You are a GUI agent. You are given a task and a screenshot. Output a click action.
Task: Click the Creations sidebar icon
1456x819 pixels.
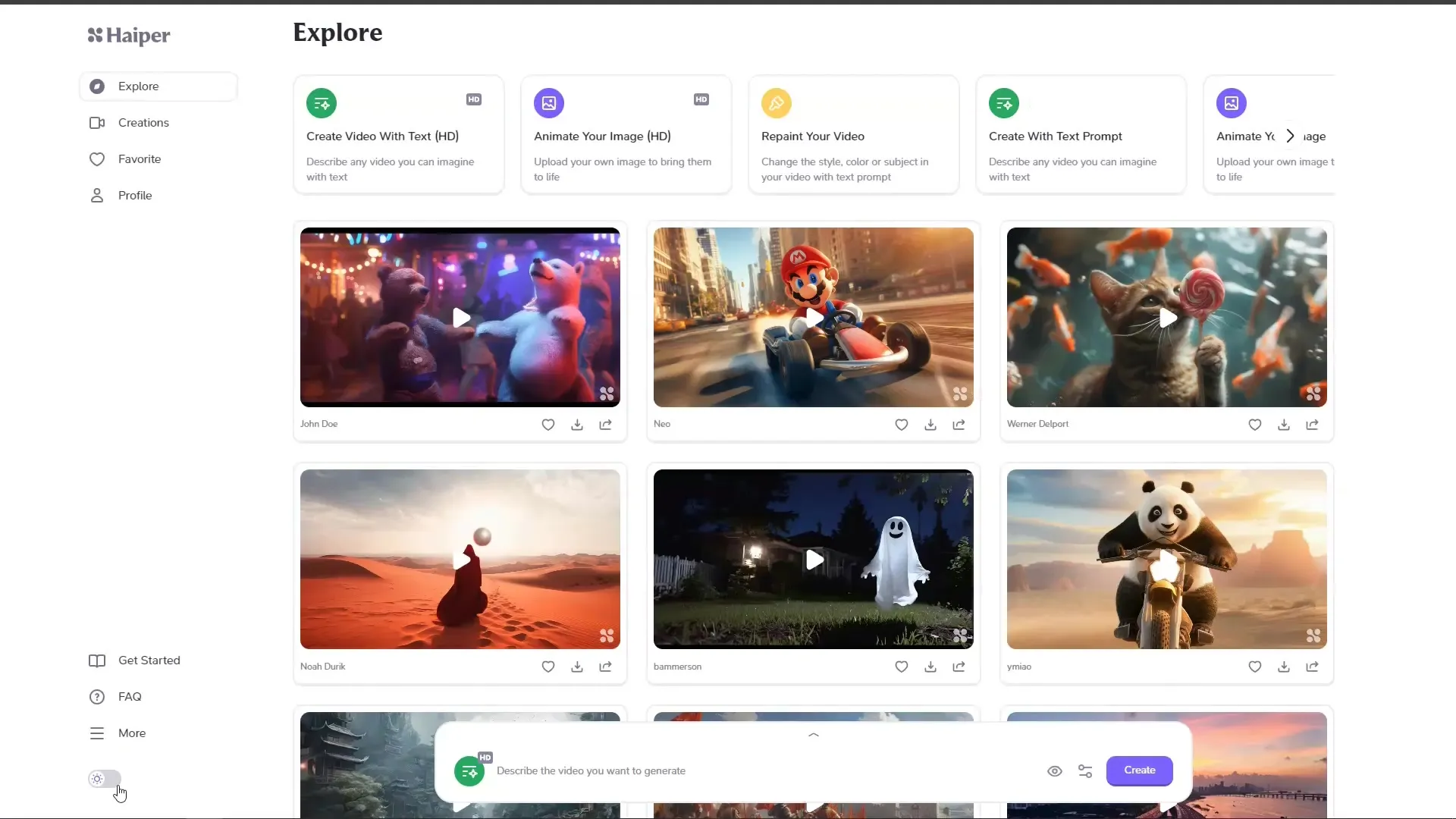pyautogui.click(x=97, y=122)
